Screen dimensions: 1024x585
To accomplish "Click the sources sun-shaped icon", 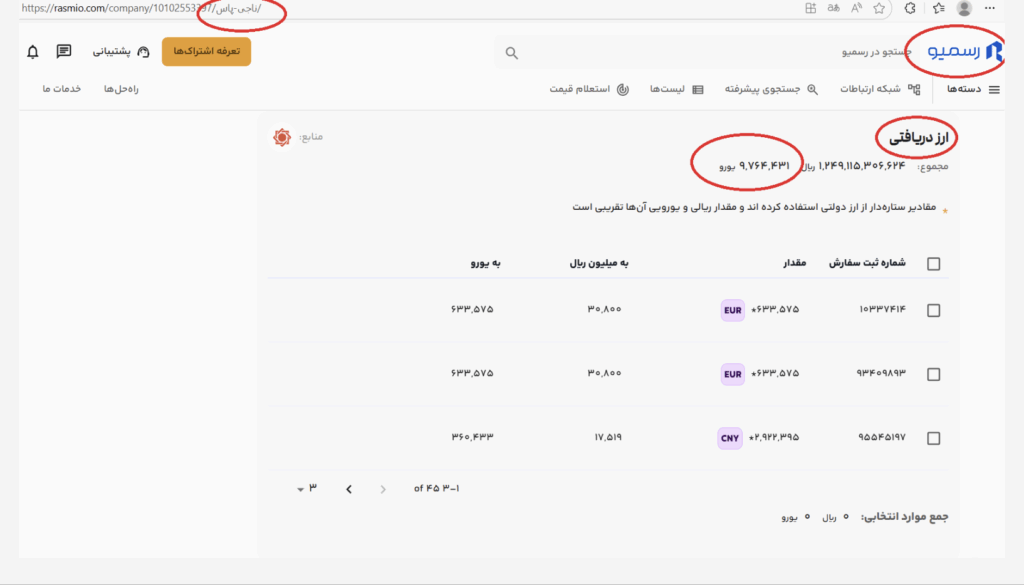I will click(282, 136).
